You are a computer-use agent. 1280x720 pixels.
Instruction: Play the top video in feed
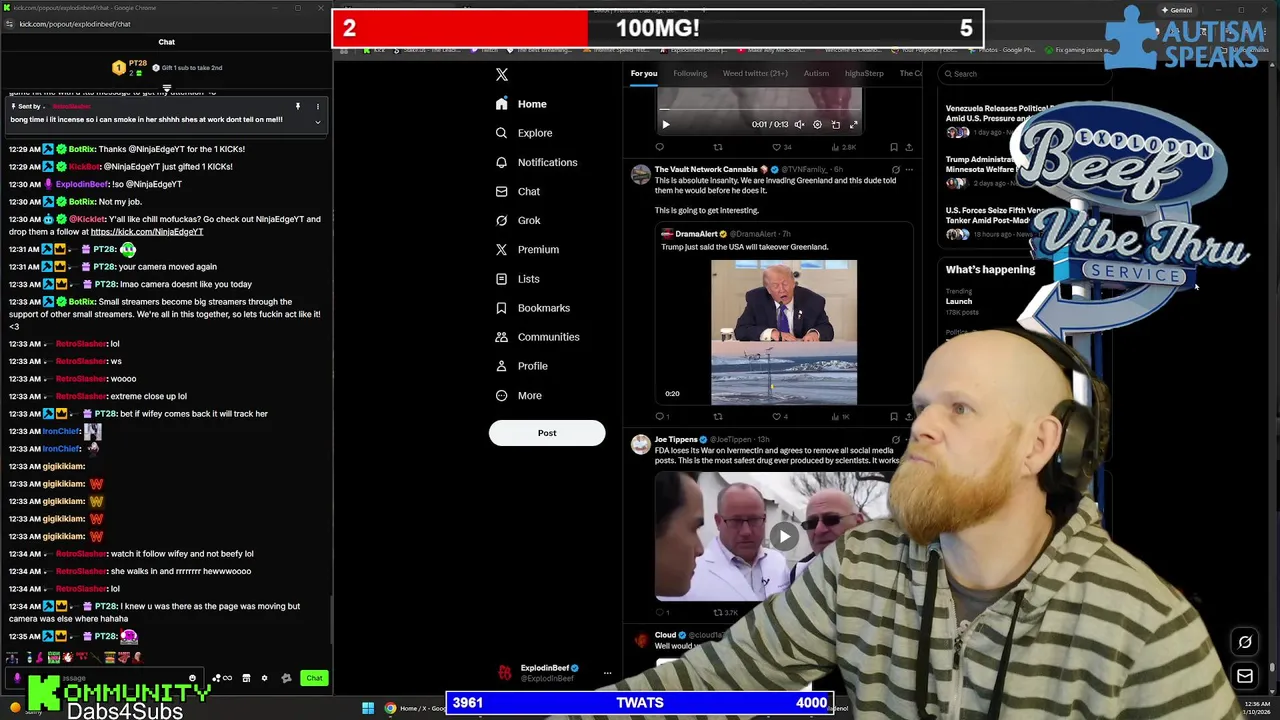[666, 125]
